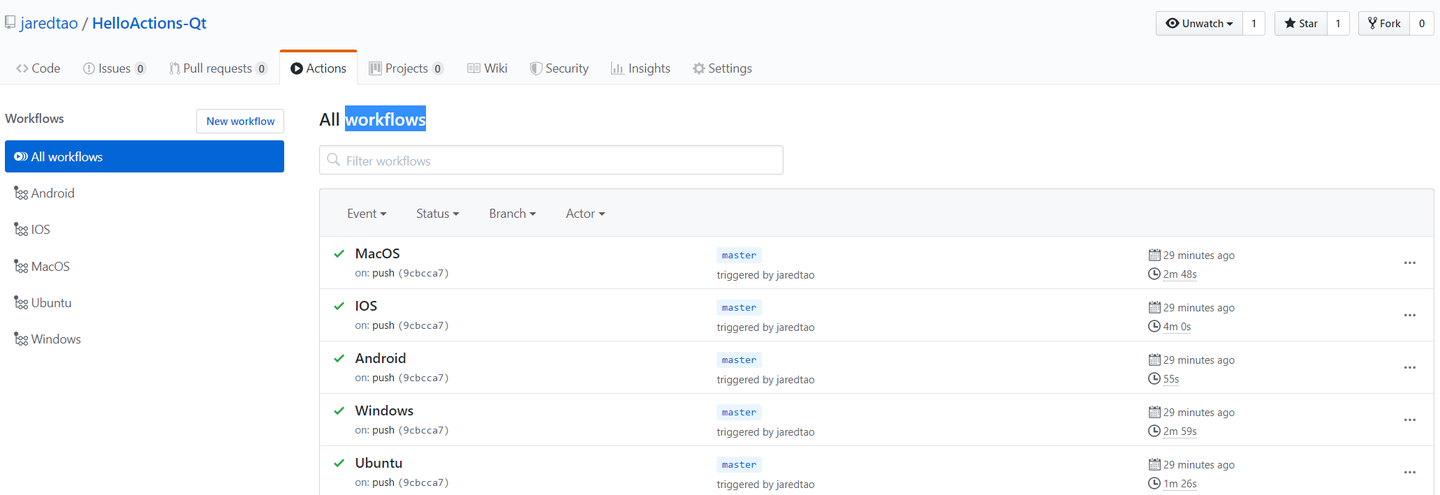Screen dimensions: 1440x495
Task: Click the search icon in the filter box
Action: click(334, 160)
